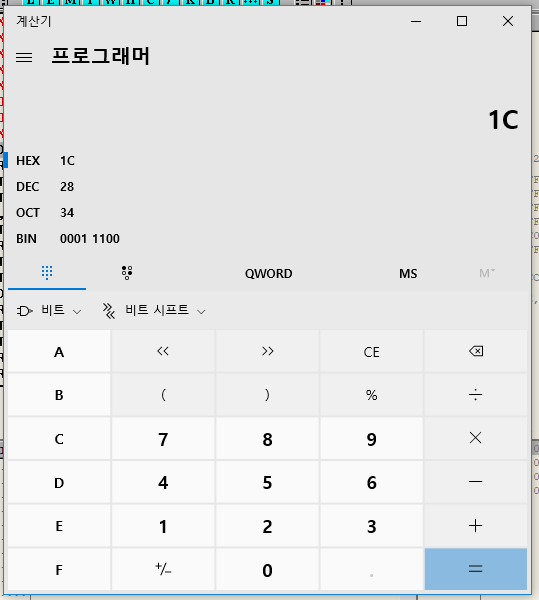Click the left shift << key
This screenshot has width=539, height=600.
pyautogui.click(x=163, y=351)
